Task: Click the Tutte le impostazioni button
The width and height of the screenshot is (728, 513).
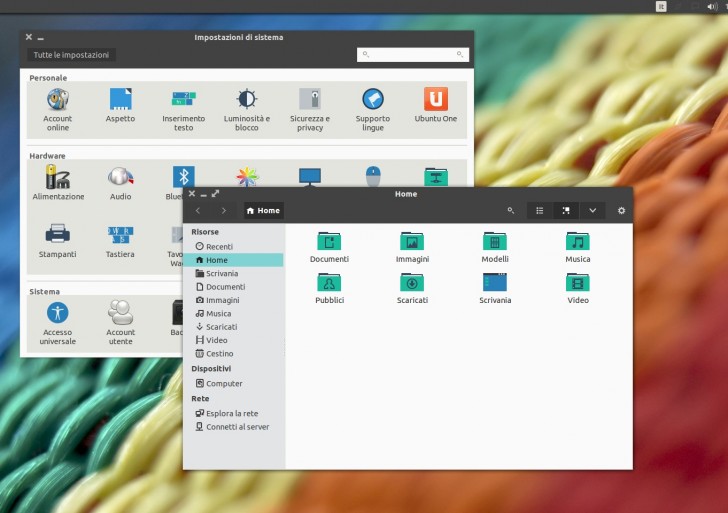Action: 71,55
